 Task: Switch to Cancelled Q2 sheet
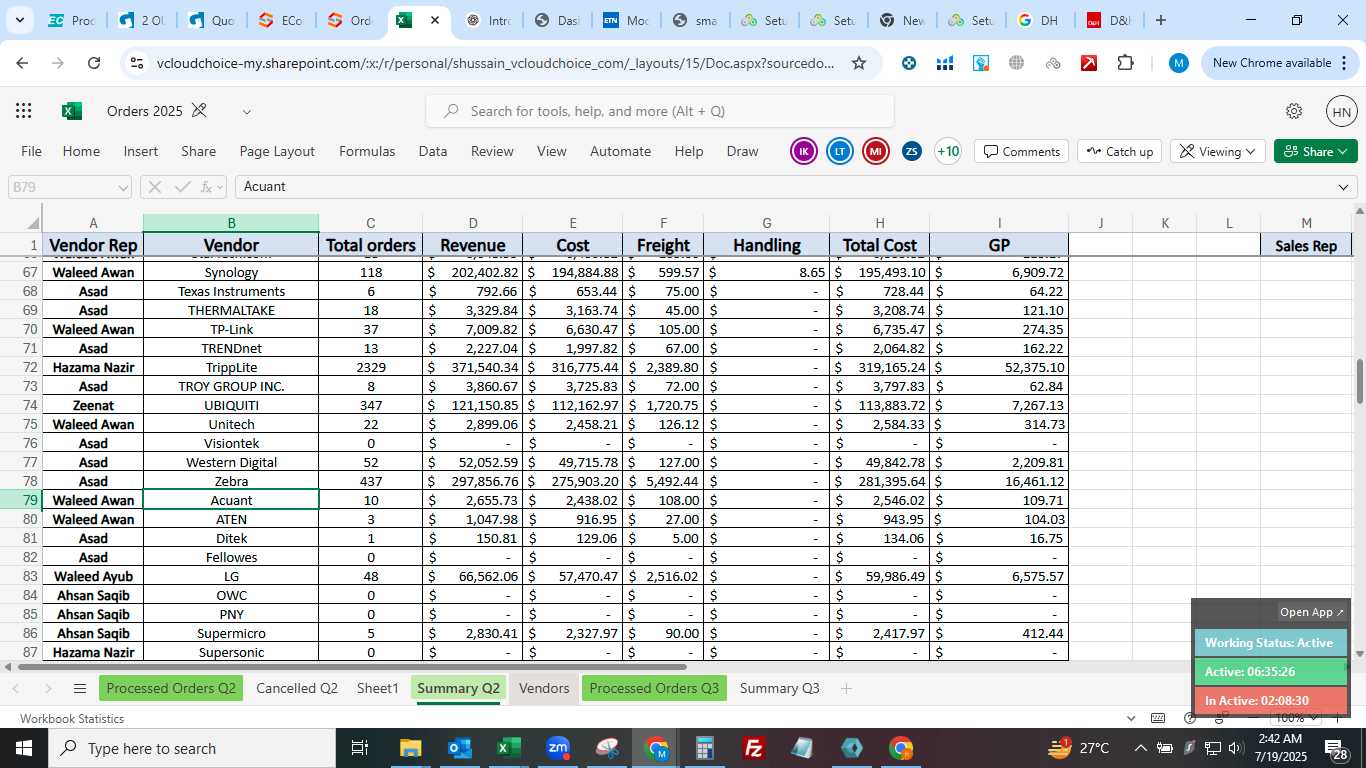297,688
